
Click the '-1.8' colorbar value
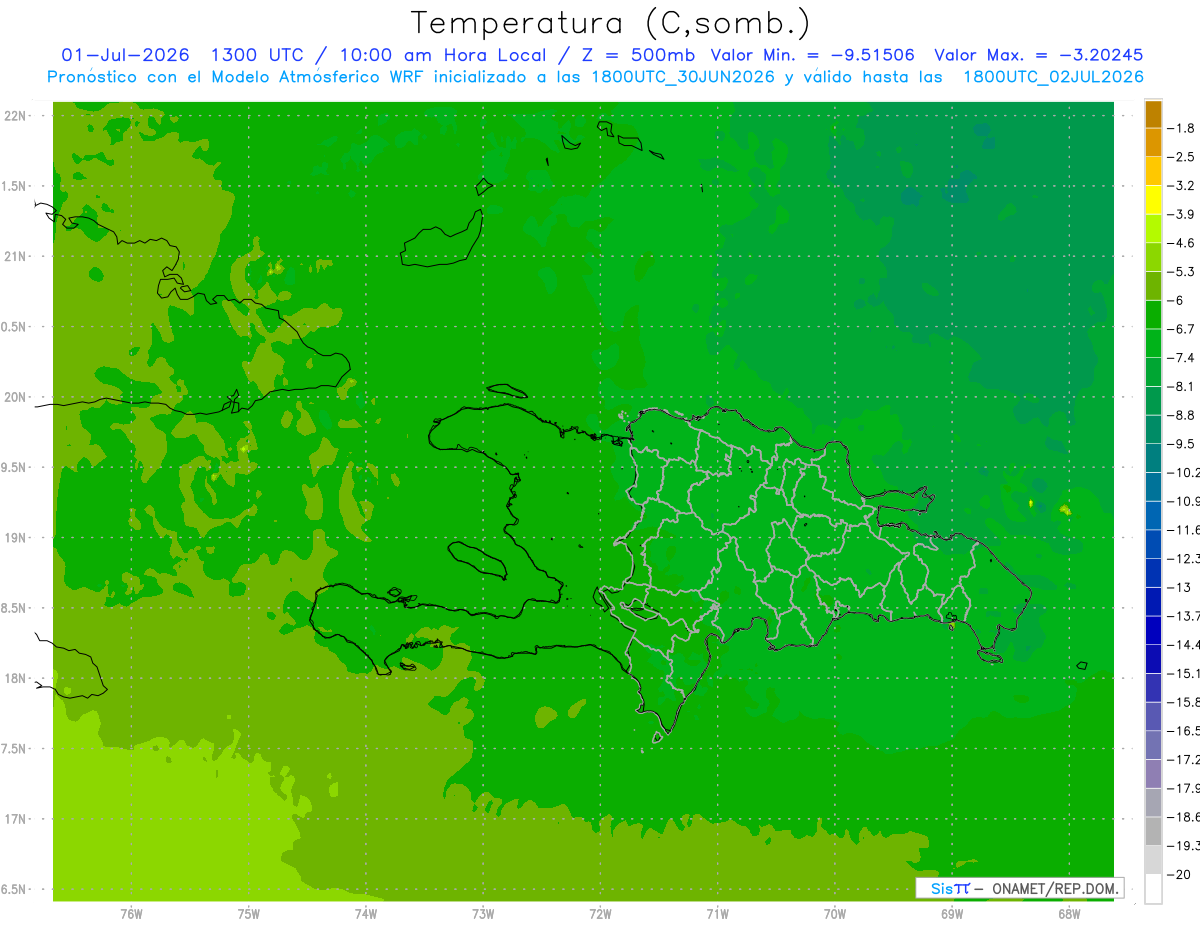click(1182, 128)
